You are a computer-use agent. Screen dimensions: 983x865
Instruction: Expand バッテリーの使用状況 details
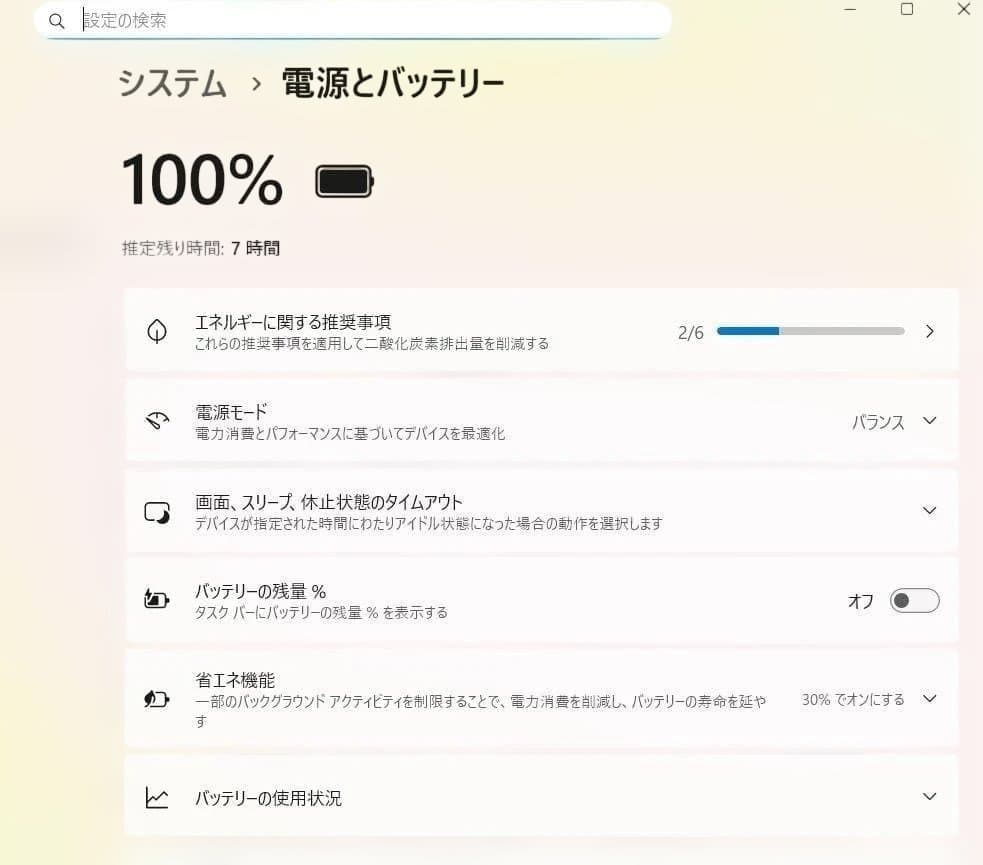(929, 797)
